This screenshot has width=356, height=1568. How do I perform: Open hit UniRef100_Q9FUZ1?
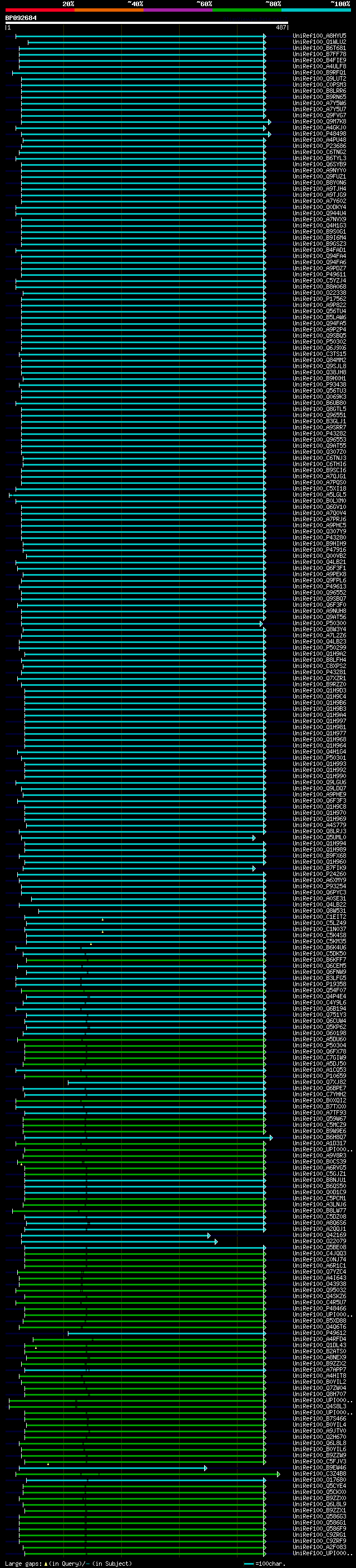click(x=319, y=176)
